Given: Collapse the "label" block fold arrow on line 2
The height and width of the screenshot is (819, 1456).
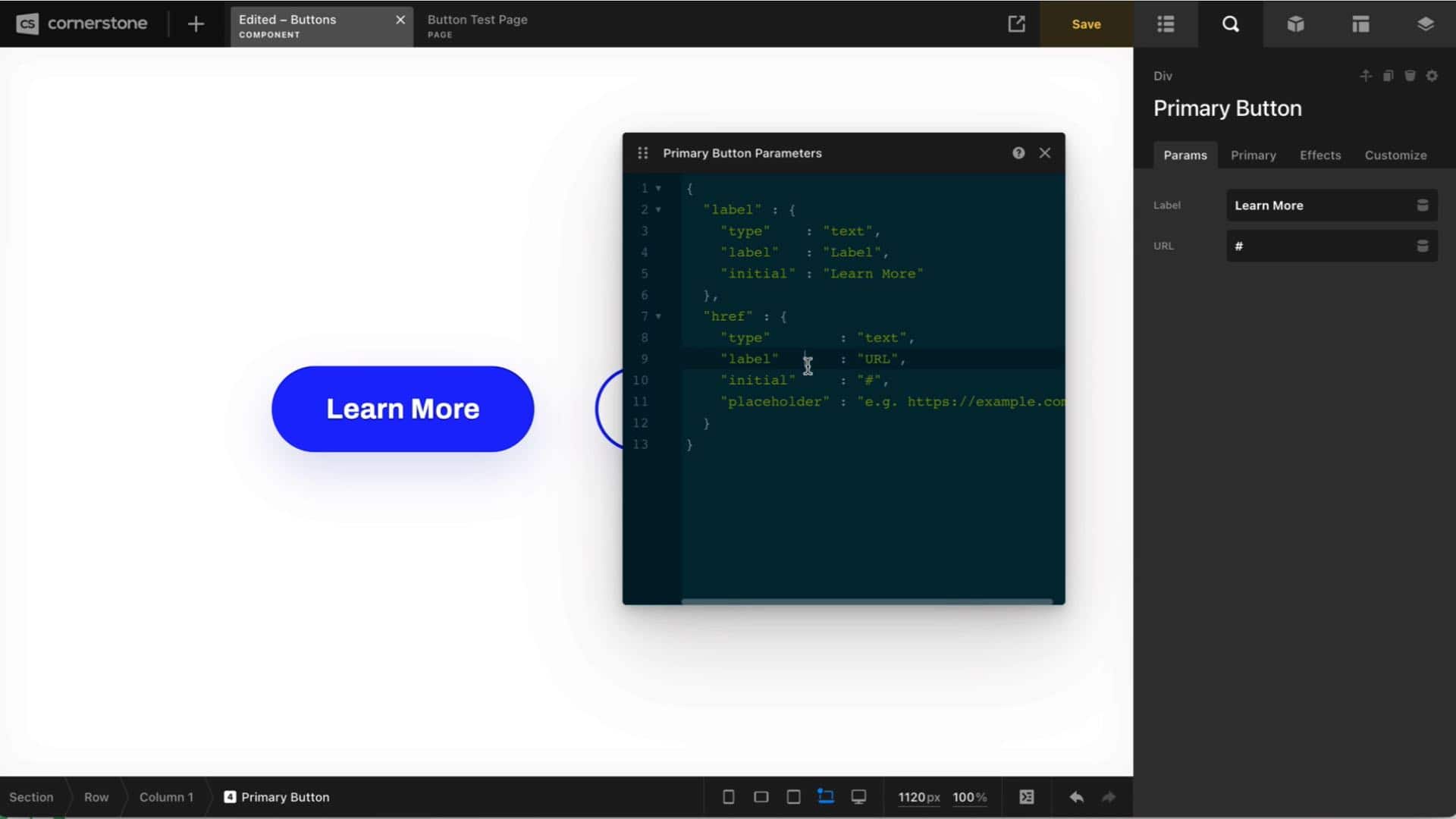Looking at the screenshot, I should (x=658, y=210).
